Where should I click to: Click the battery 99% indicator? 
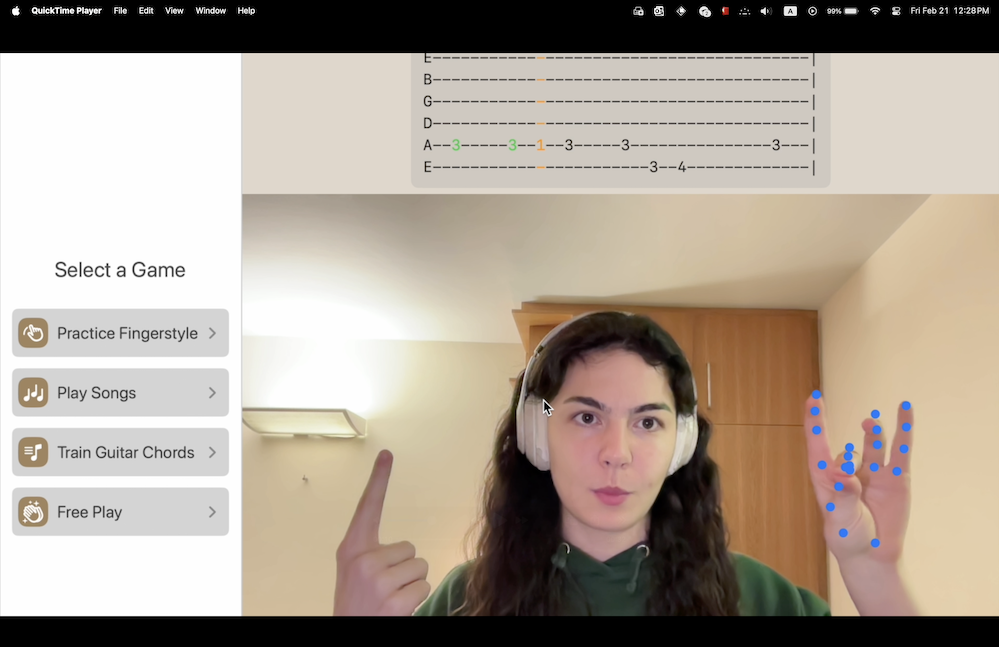coord(842,11)
